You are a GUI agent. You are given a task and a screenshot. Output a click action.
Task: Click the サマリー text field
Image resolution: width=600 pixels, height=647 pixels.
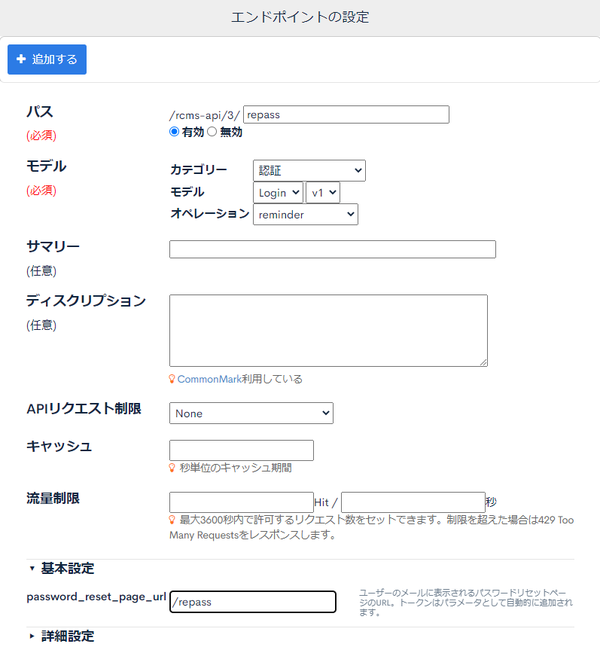pyautogui.click(x=332, y=249)
